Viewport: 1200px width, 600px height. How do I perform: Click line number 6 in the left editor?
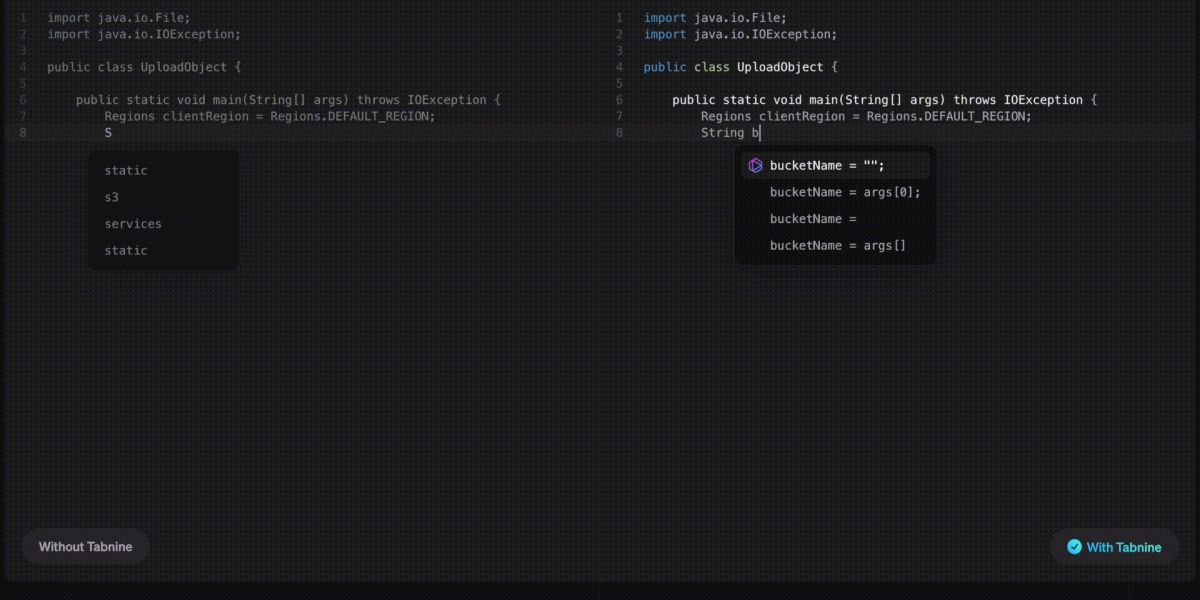click(x=23, y=100)
